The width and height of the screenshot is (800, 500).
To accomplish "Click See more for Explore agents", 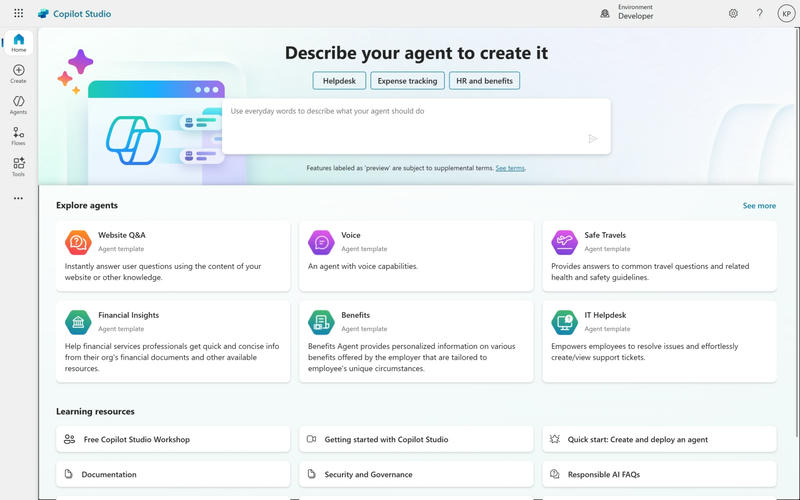I will (x=759, y=206).
